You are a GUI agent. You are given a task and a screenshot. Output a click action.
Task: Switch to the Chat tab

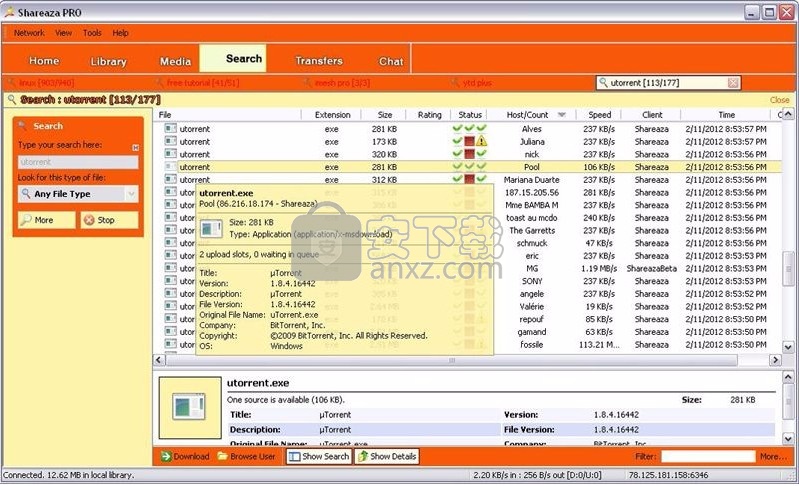(391, 61)
